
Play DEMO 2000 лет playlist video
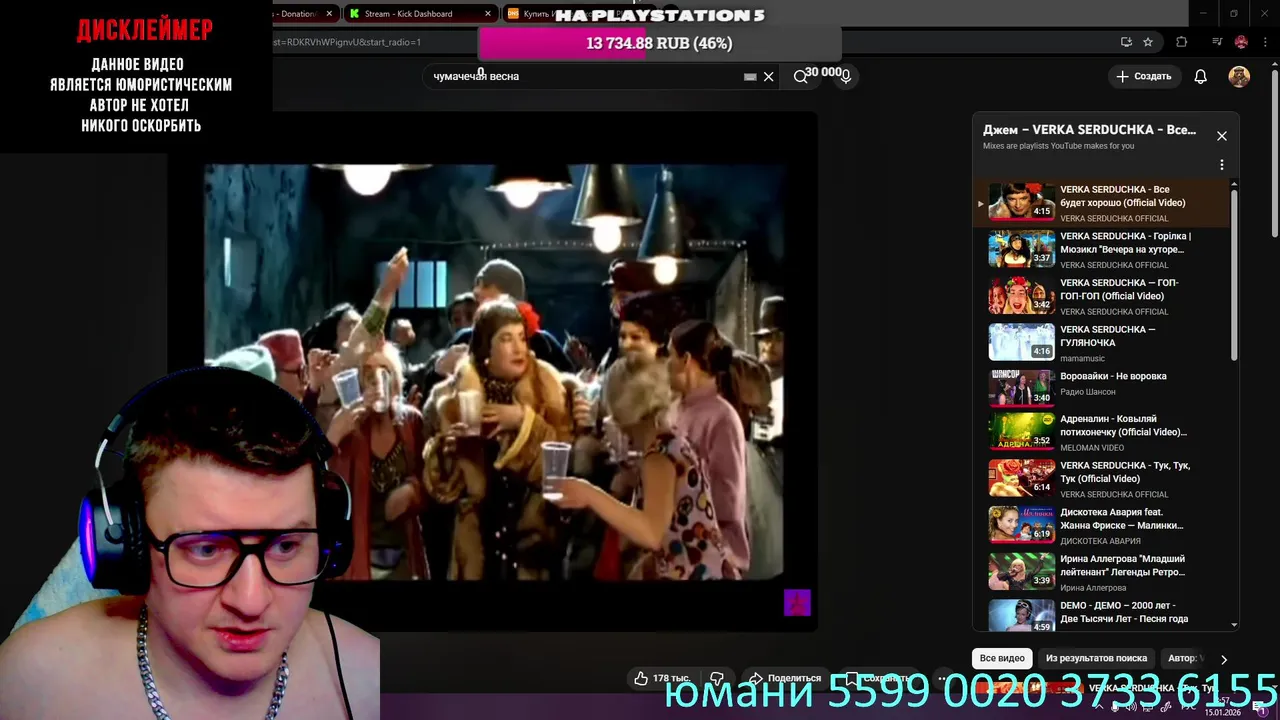coord(1102,614)
